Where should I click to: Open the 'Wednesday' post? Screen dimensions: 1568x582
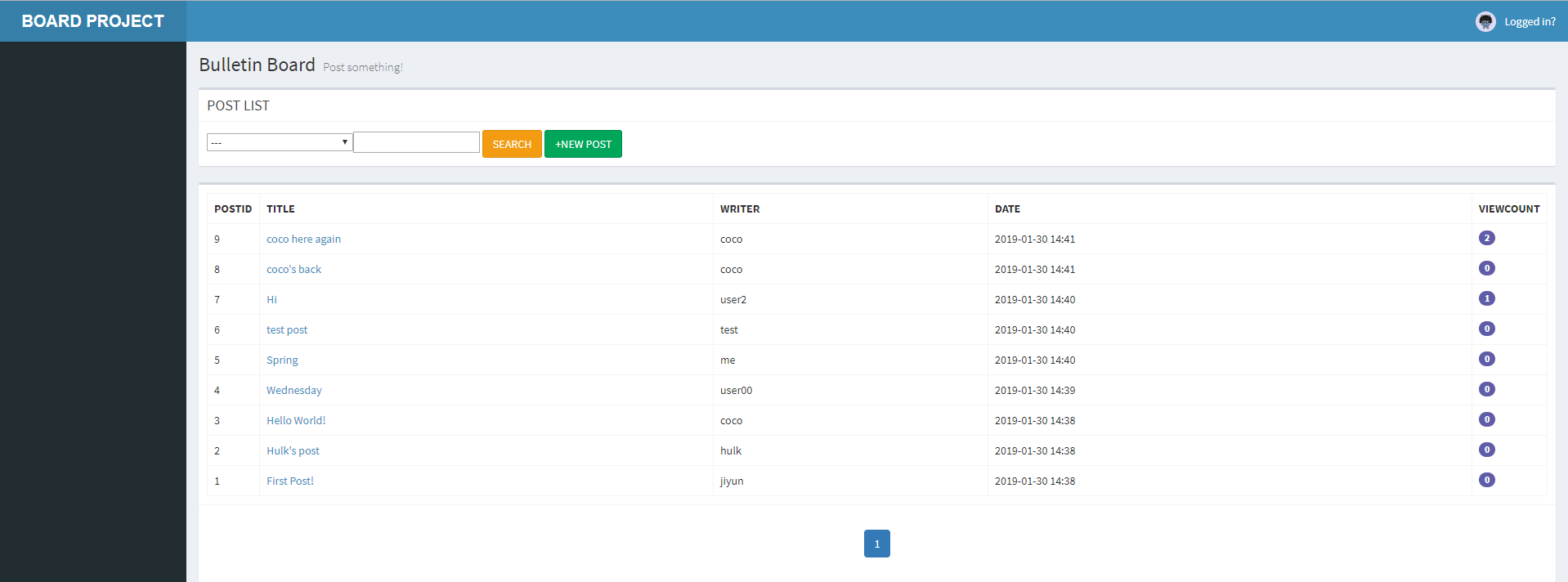click(x=293, y=390)
